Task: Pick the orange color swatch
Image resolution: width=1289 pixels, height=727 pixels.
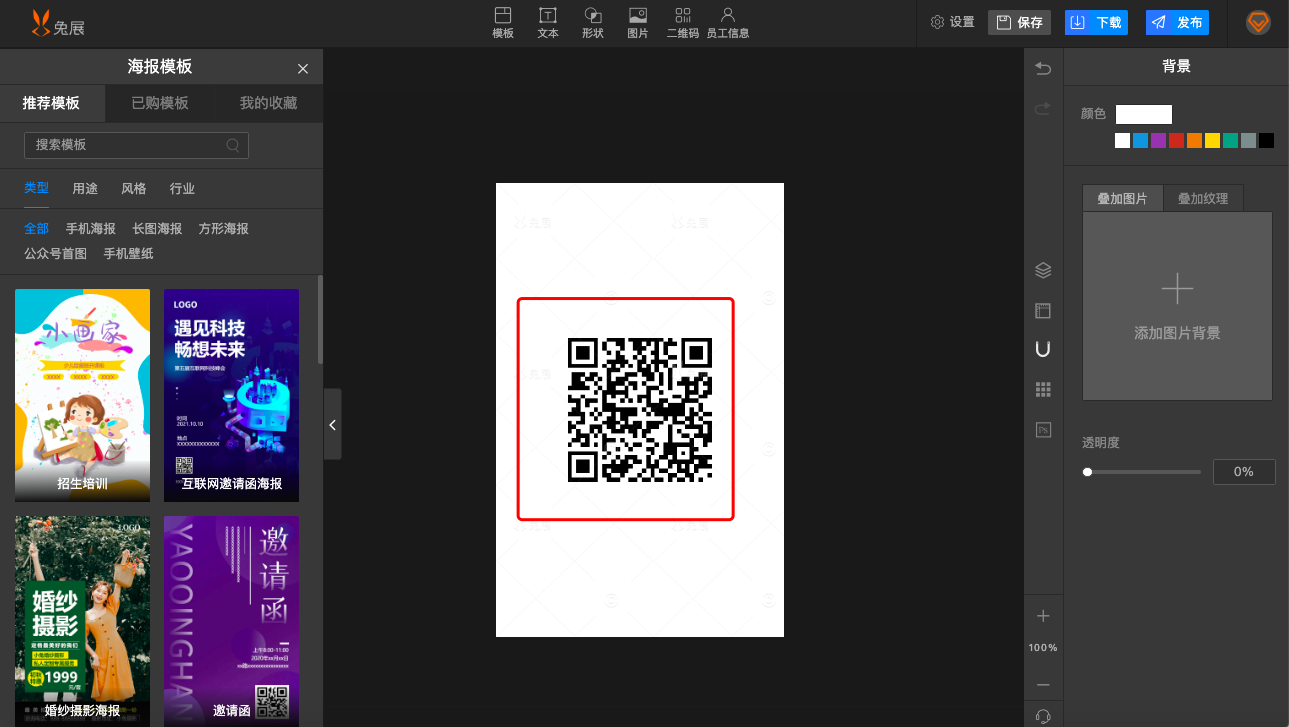Action: (x=1194, y=141)
